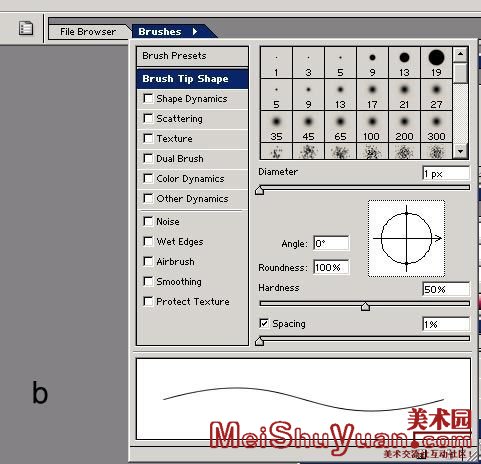Select the Brush Tip Shape section
The width and height of the screenshot is (481, 464).
[192, 79]
